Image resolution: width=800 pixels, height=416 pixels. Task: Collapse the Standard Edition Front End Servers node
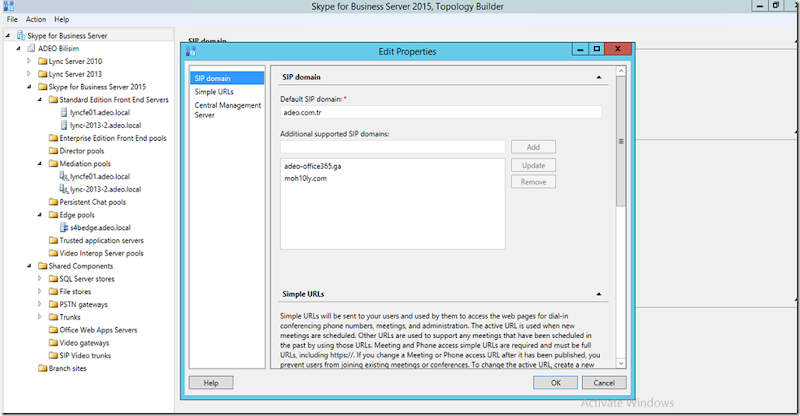pos(39,100)
